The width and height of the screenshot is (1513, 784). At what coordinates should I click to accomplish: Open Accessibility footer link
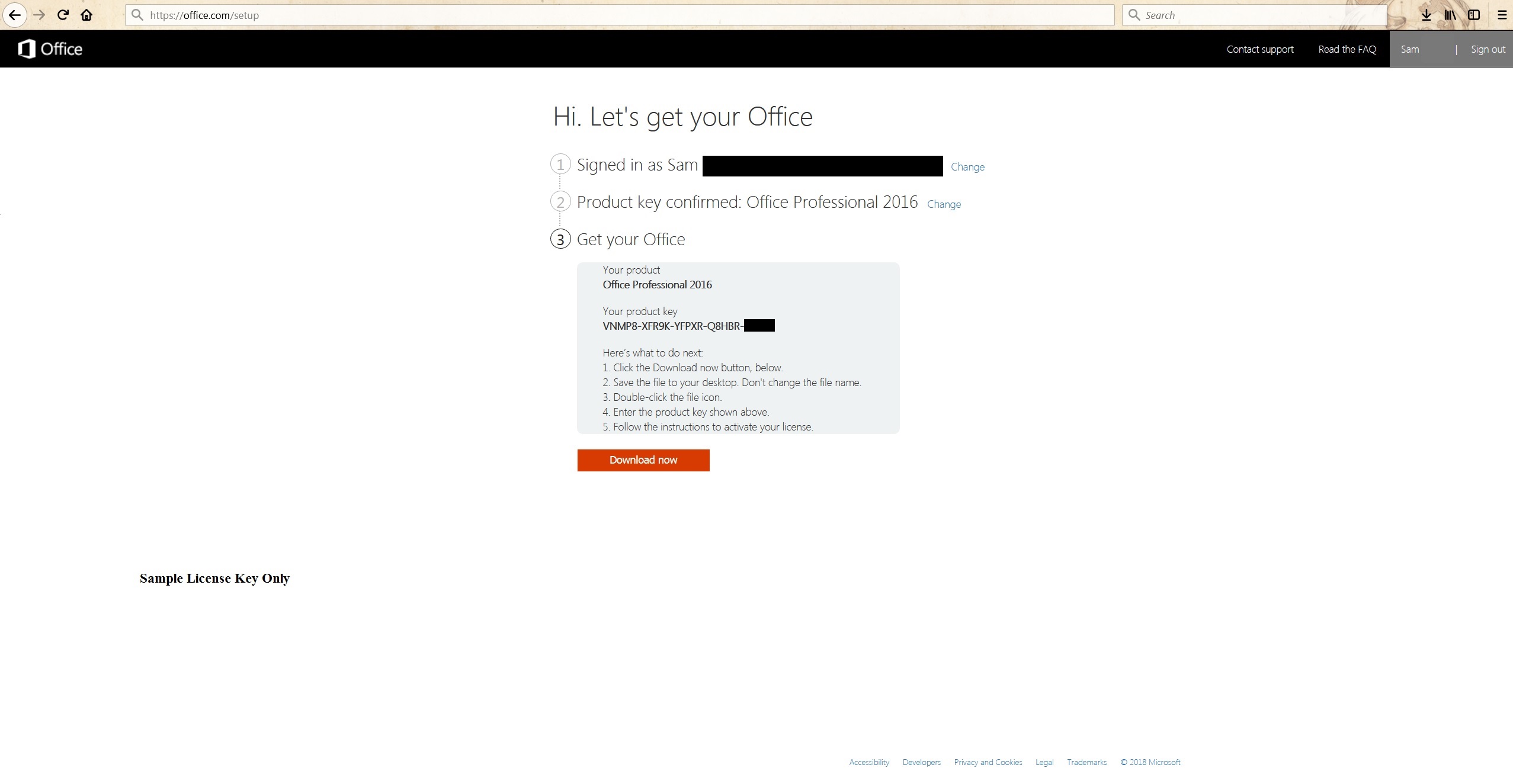[x=869, y=762]
